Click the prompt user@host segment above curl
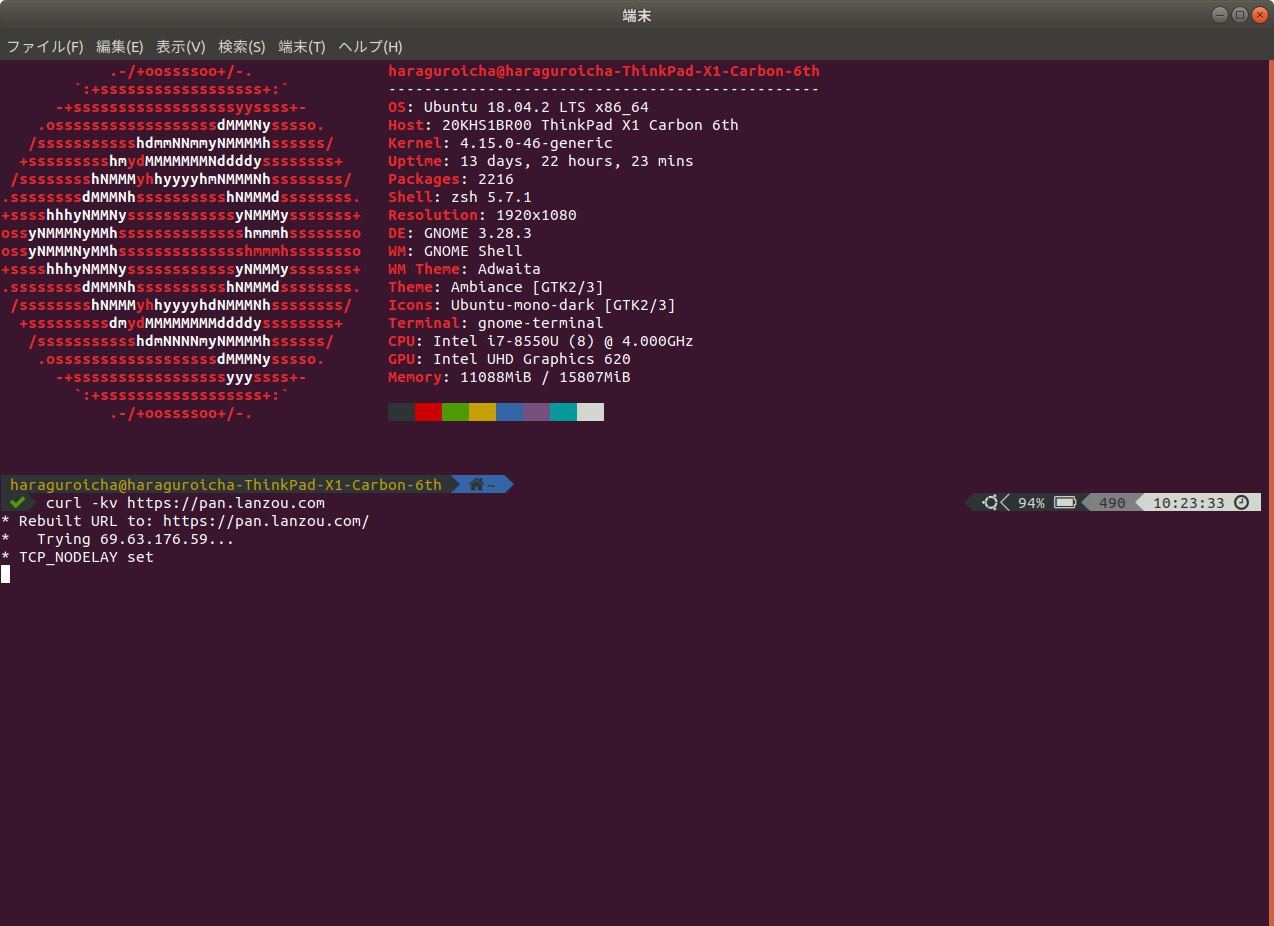Viewport: 1274px width, 926px height. (x=226, y=485)
